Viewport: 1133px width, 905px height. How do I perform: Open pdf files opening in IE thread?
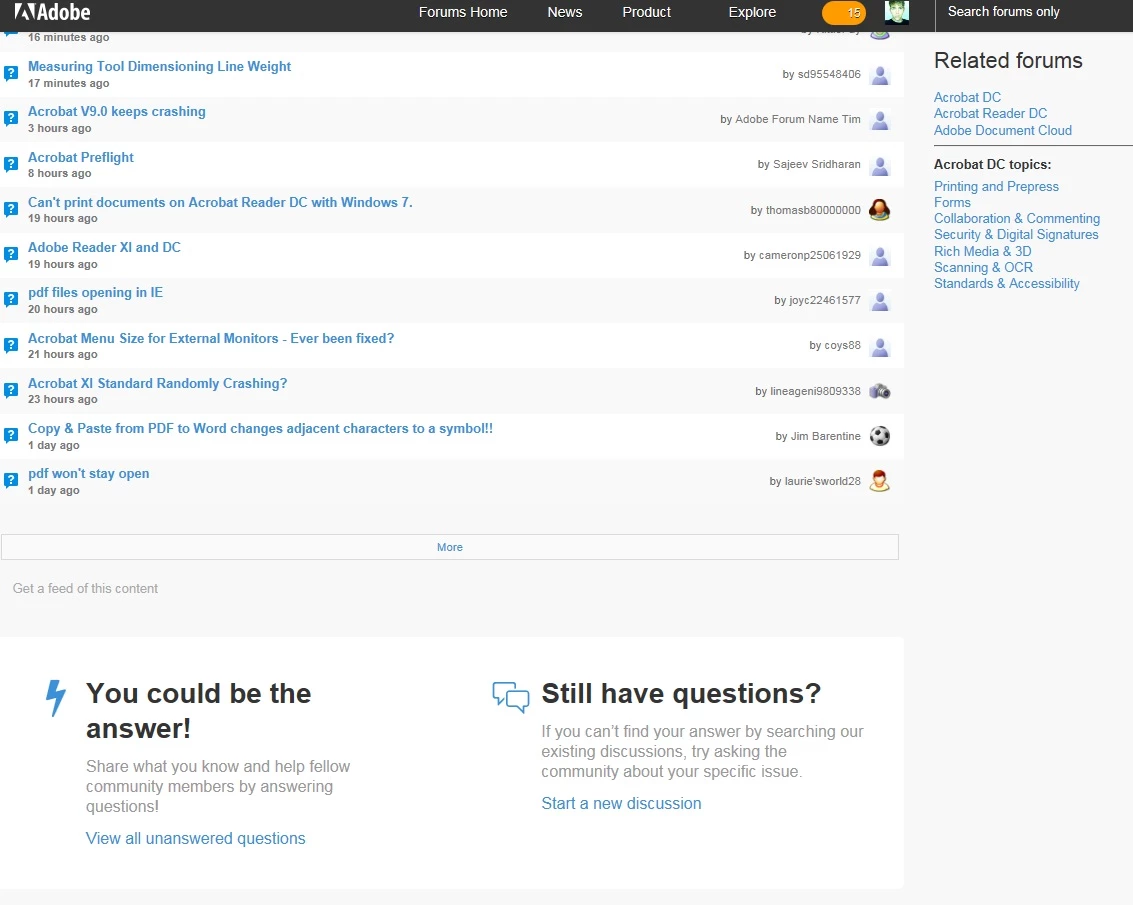[x=95, y=293]
